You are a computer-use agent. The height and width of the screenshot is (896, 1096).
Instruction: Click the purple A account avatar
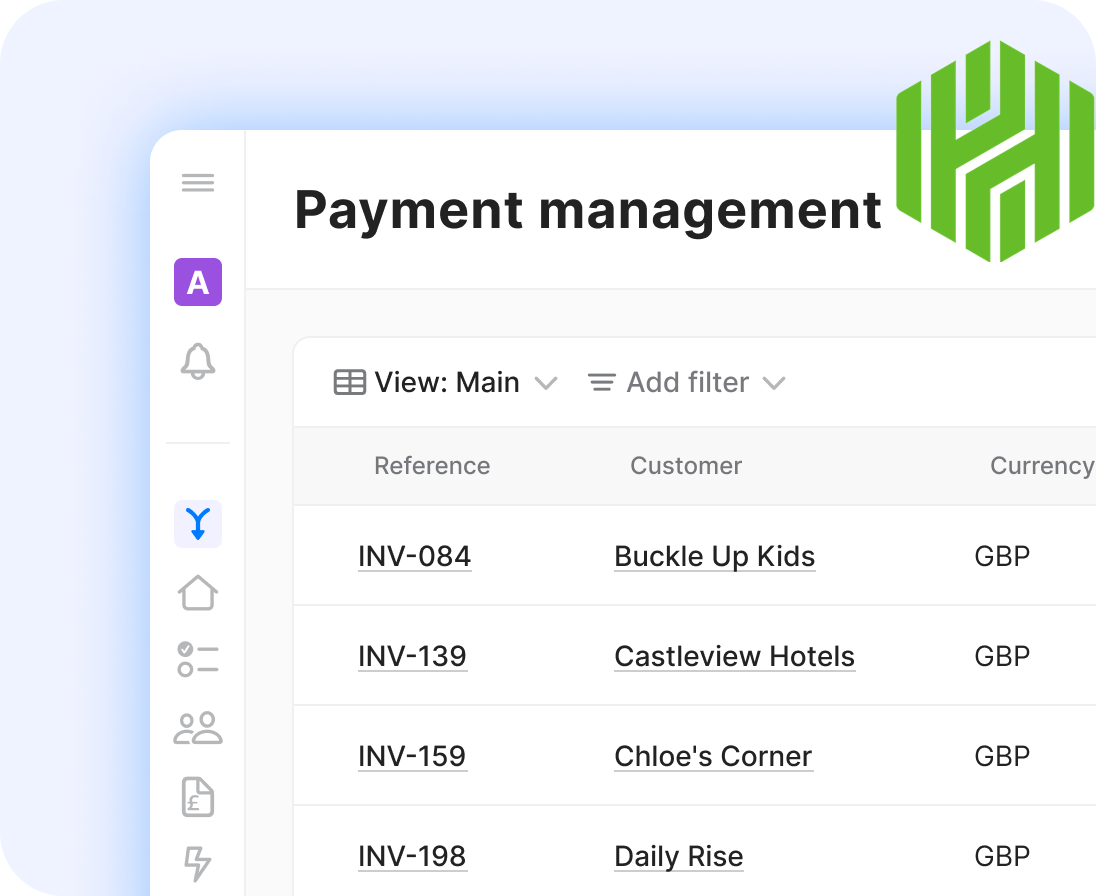(x=198, y=282)
